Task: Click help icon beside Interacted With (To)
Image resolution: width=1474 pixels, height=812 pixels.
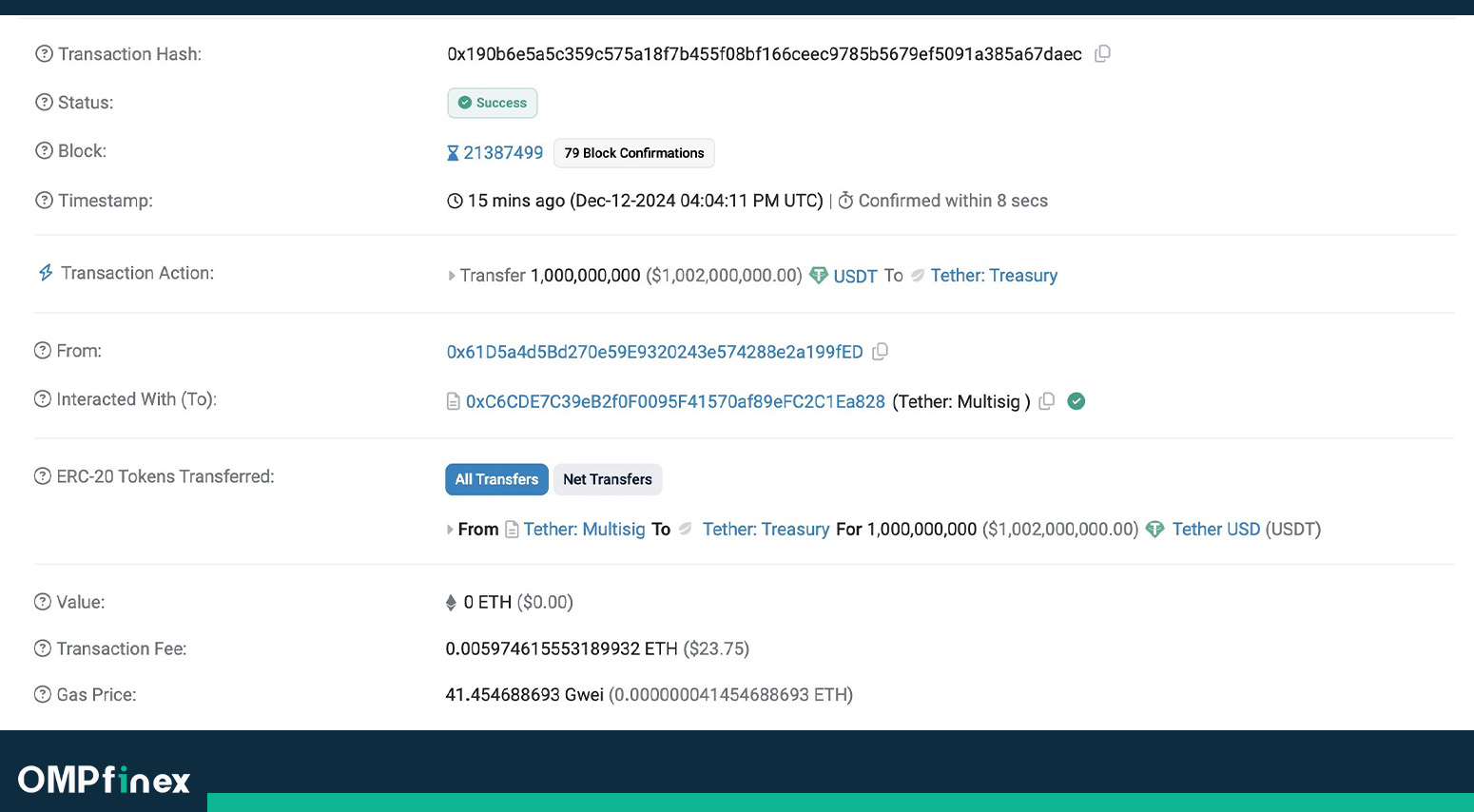Action: tap(43, 399)
